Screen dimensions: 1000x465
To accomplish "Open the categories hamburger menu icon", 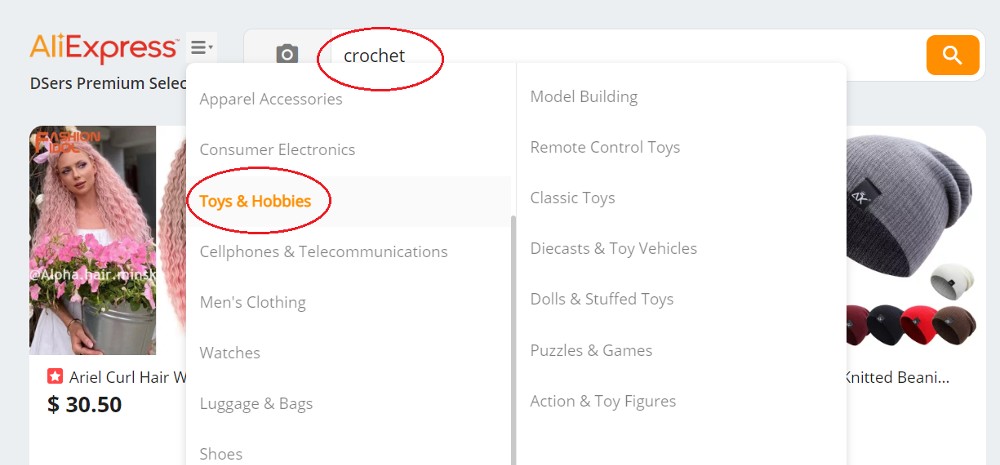I will pyautogui.click(x=202, y=47).
